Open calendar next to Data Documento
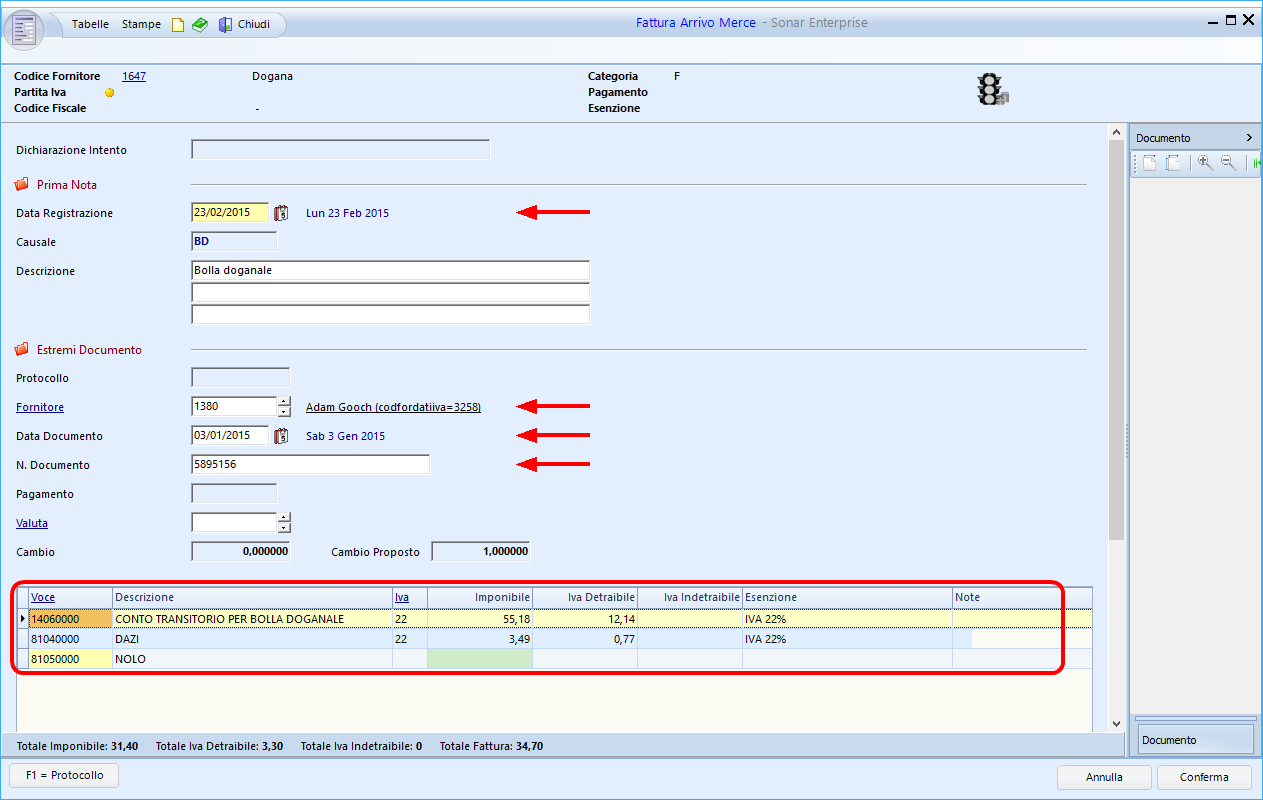Viewport: 1263px width, 800px height. [281, 435]
